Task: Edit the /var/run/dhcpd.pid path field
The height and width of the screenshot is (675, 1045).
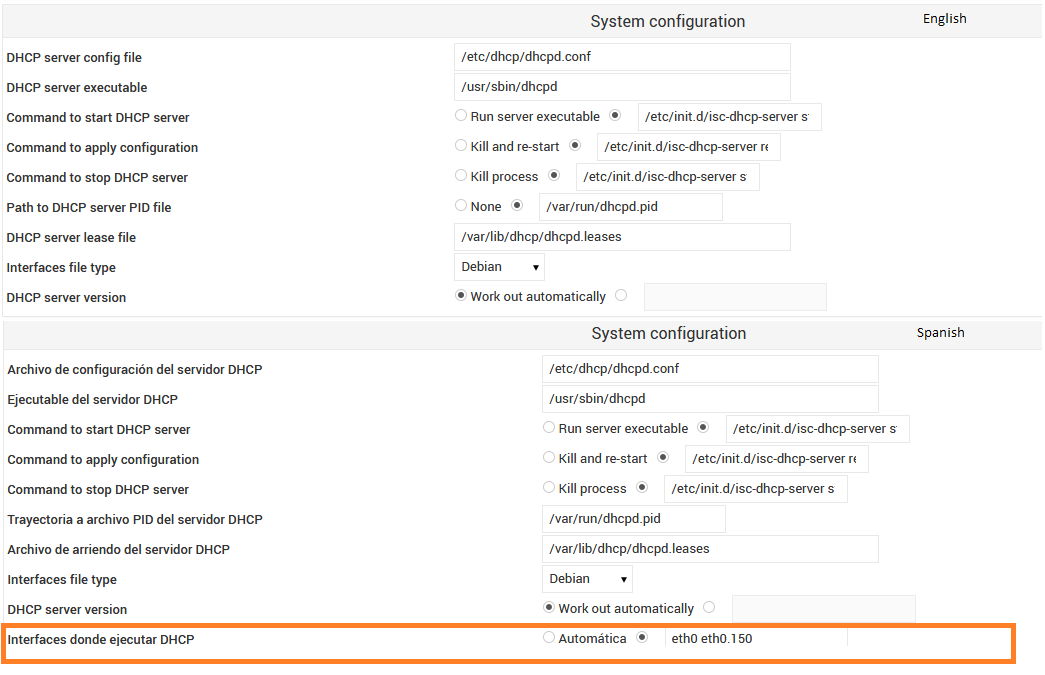Action: pos(630,206)
